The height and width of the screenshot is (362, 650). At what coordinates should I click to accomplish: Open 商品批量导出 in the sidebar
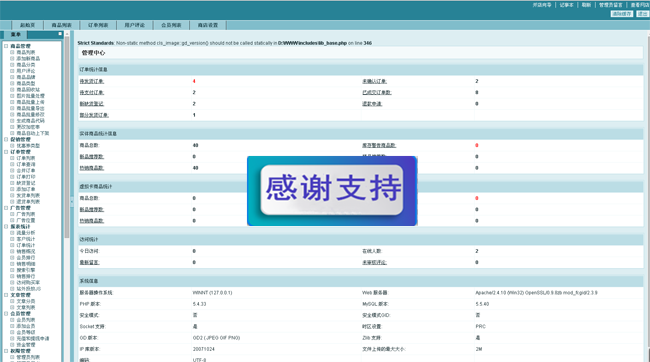[x=30, y=108]
